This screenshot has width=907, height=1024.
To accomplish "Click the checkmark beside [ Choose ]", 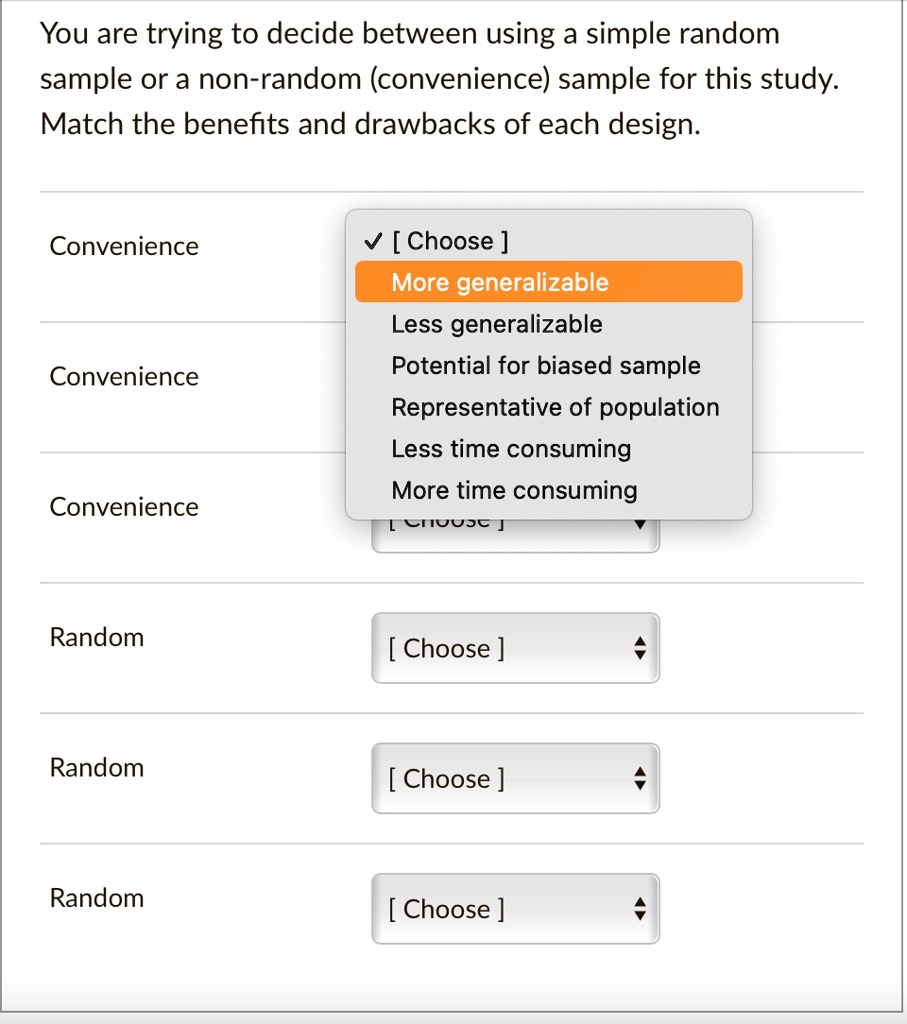I will [x=373, y=240].
